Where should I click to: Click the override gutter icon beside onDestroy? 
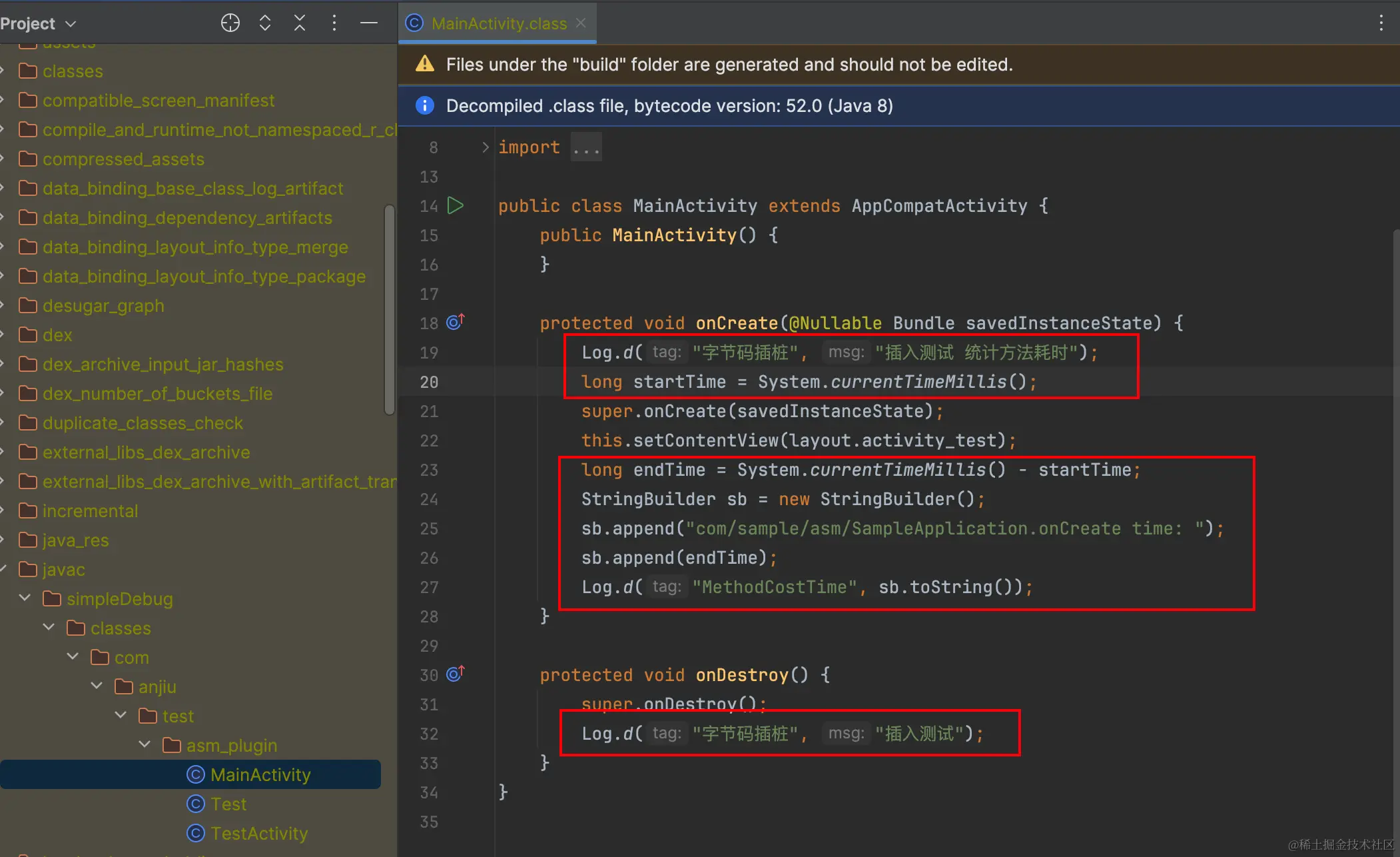click(455, 674)
